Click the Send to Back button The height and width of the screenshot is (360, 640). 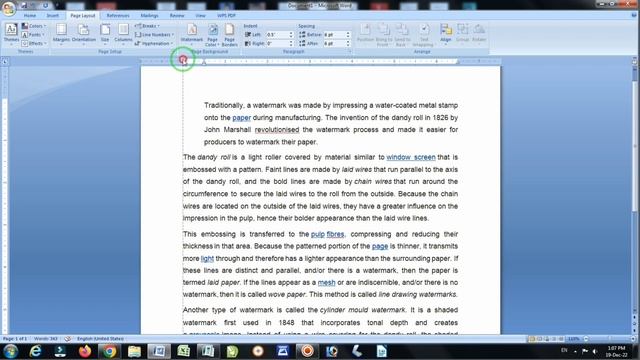tap(402, 35)
